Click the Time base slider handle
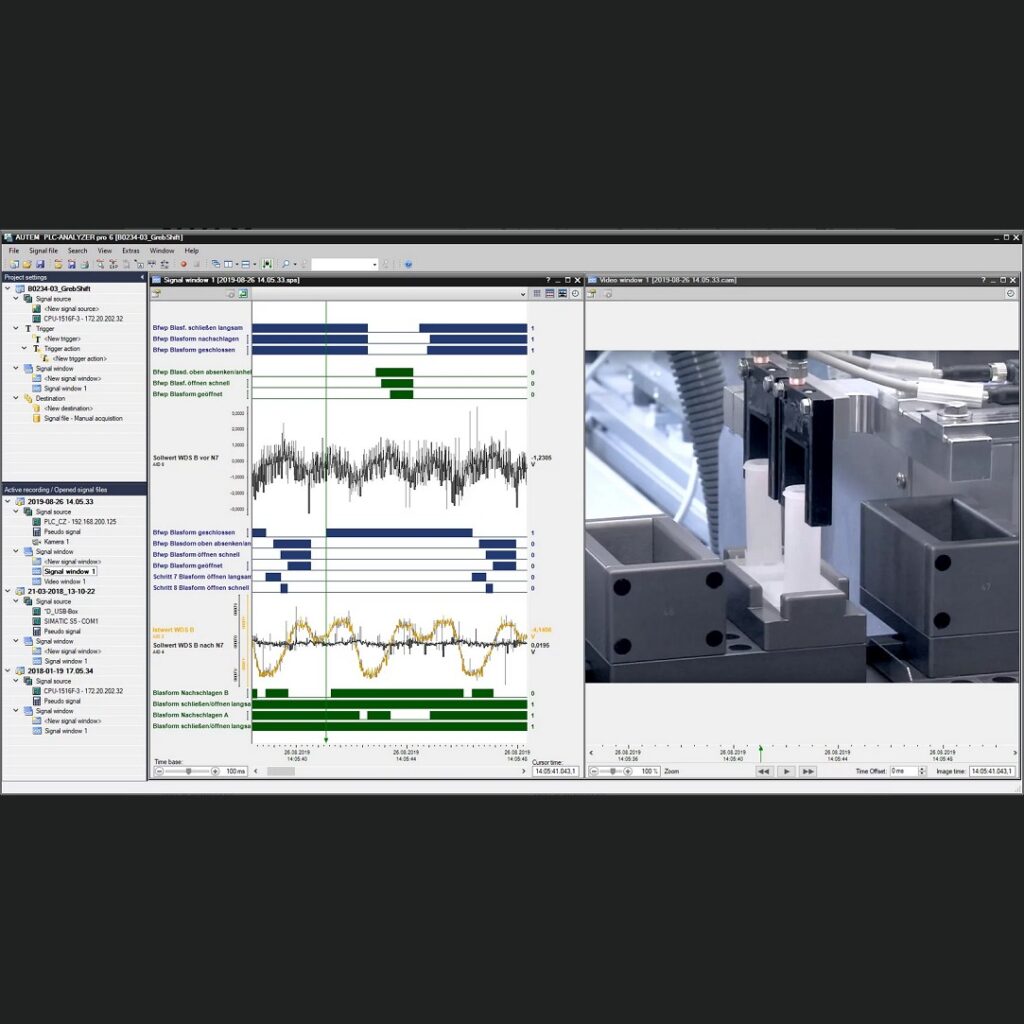The height and width of the screenshot is (1024, 1024). pos(189,771)
